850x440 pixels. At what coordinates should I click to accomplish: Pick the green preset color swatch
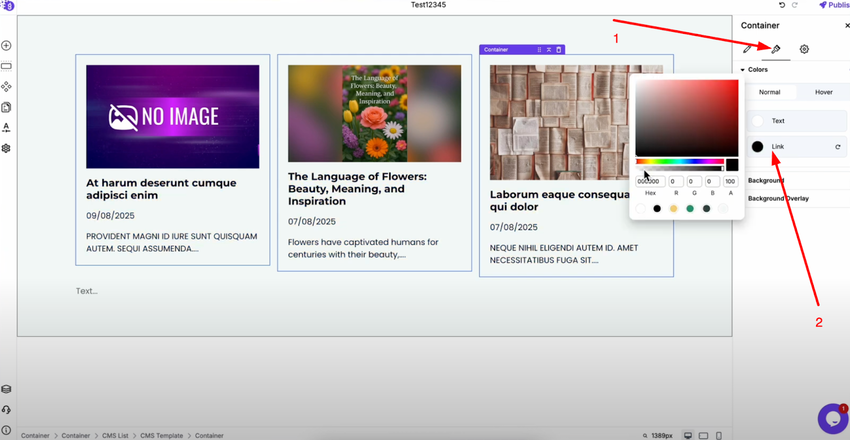[690, 209]
